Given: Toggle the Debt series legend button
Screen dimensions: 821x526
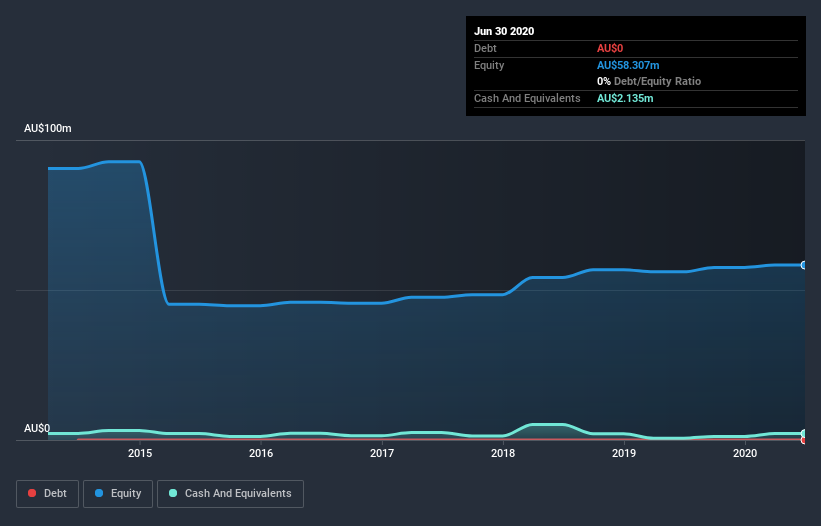Looking at the screenshot, I should (x=47, y=494).
